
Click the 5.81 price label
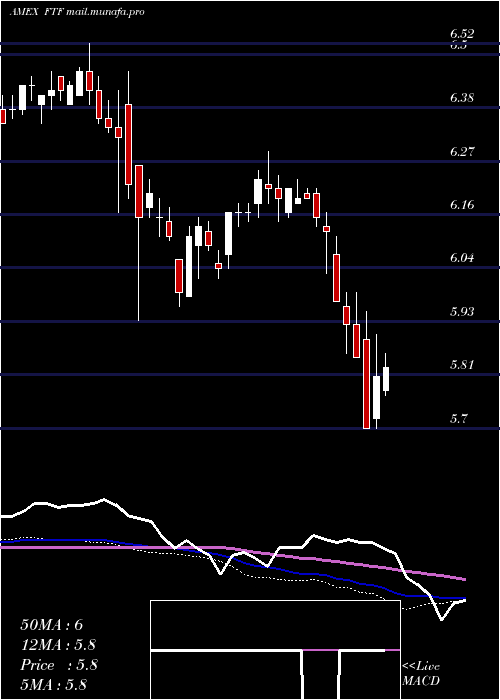pyautogui.click(x=462, y=365)
